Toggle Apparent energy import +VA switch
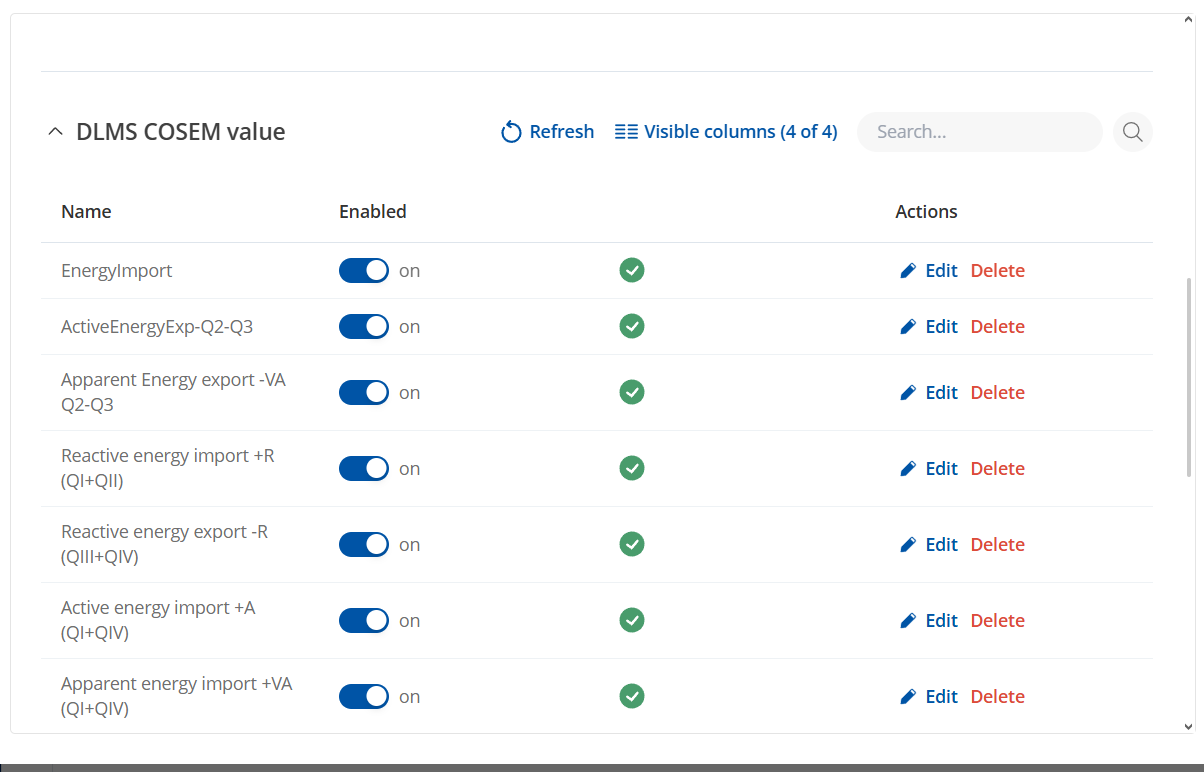 (x=364, y=697)
